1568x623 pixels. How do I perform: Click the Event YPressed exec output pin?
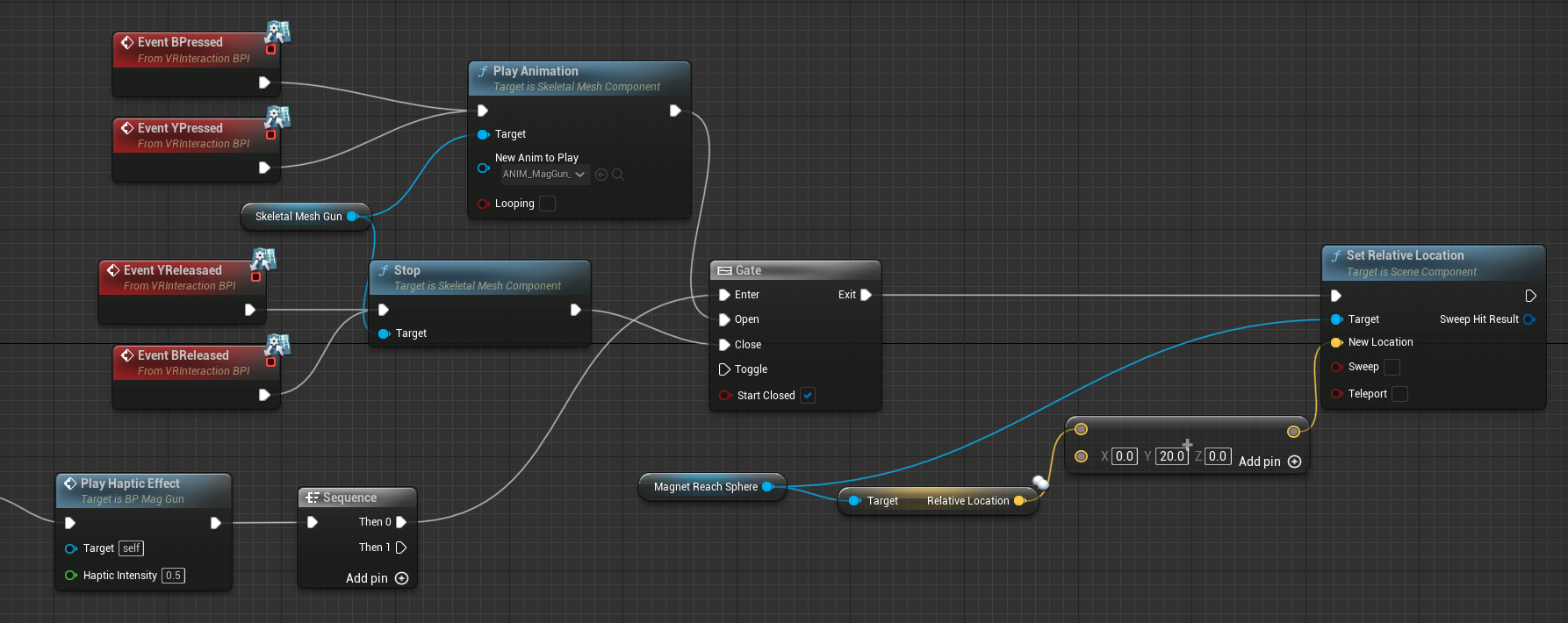pyautogui.click(x=264, y=168)
